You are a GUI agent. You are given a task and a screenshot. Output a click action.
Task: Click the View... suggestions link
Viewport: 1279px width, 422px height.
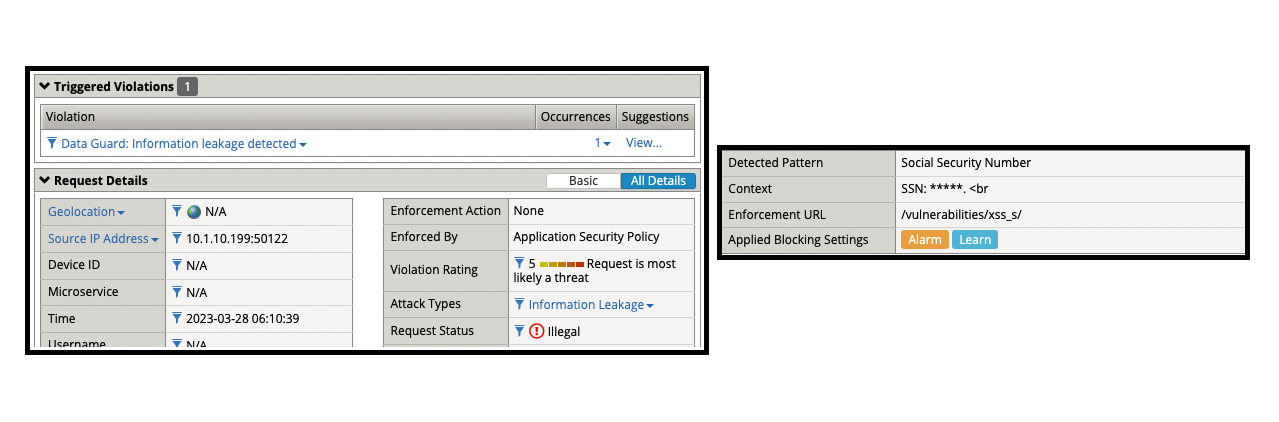pos(644,143)
